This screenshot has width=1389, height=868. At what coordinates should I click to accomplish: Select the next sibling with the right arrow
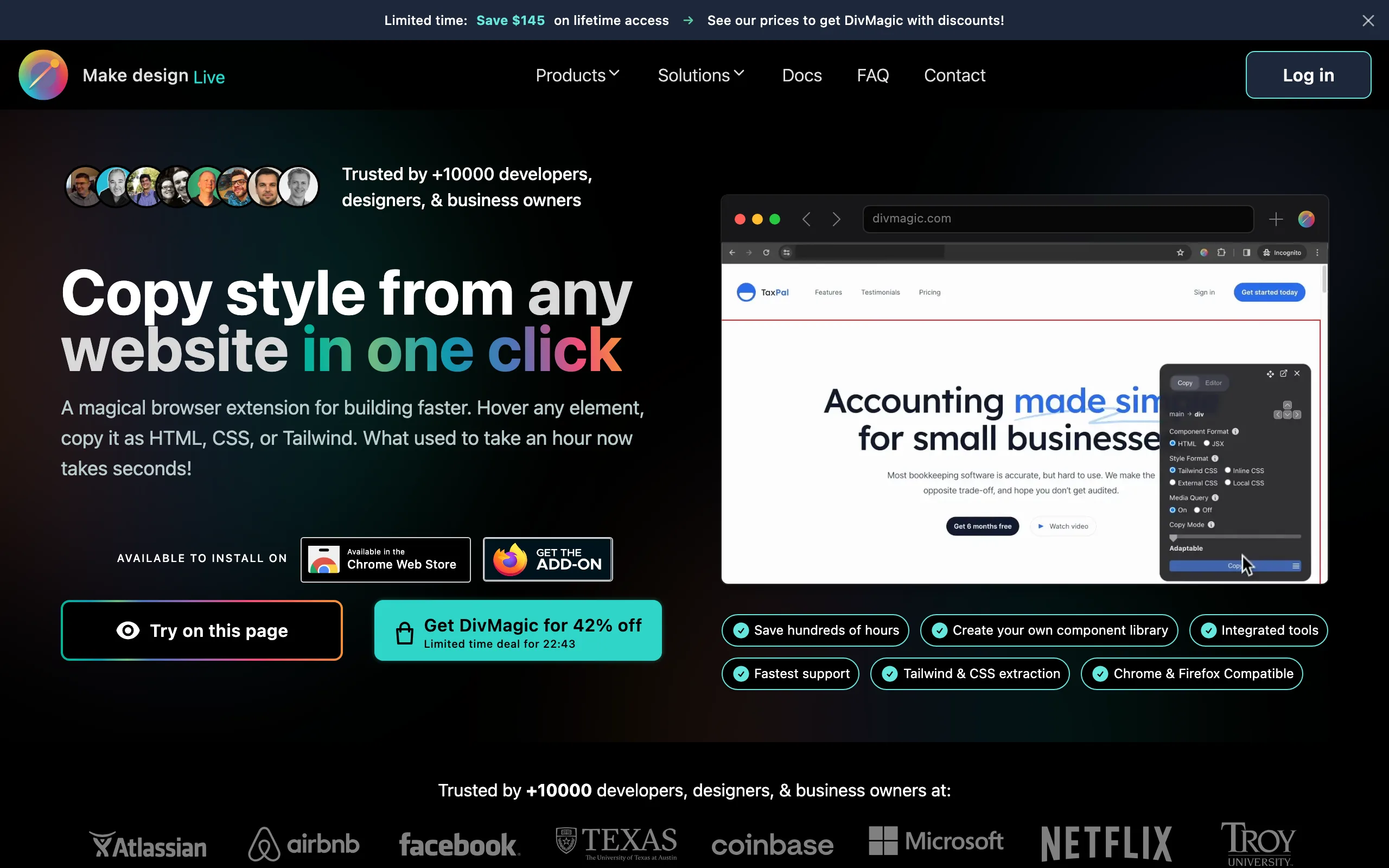(x=1297, y=414)
